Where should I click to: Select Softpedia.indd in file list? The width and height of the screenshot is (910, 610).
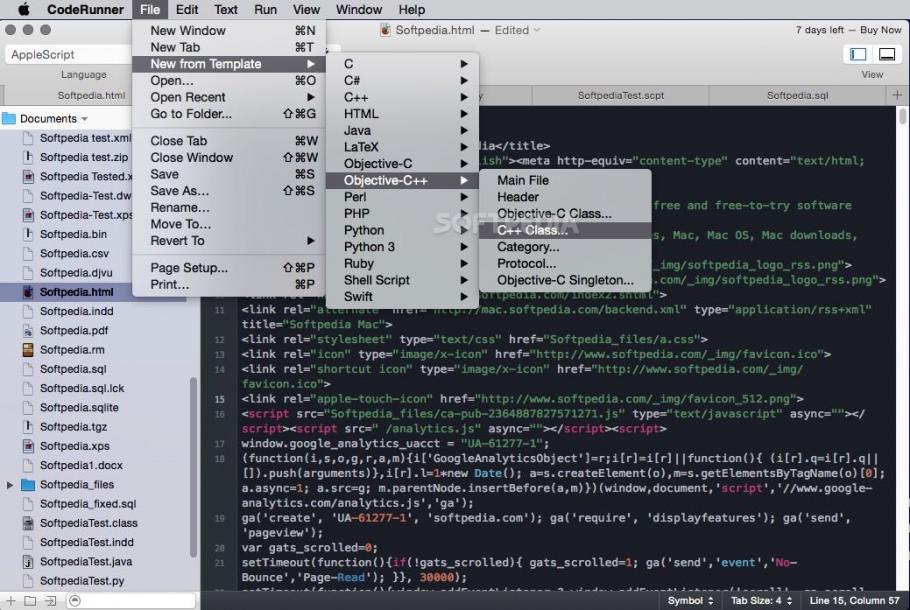point(77,311)
